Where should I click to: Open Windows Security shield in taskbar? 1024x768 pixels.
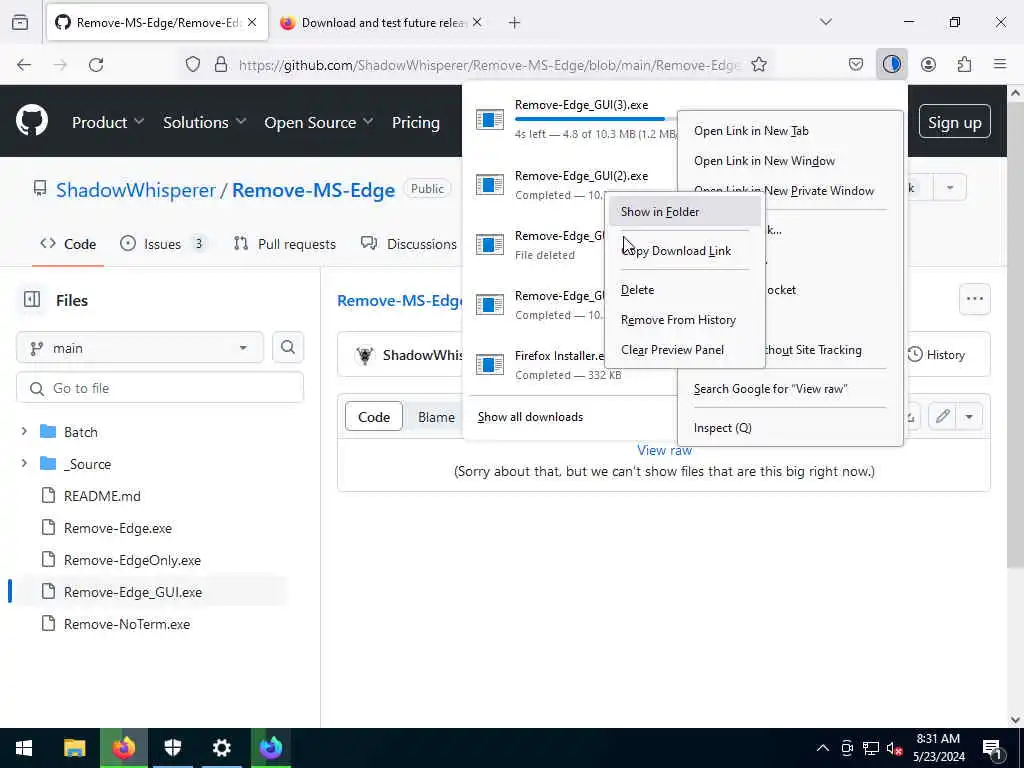(x=172, y=748)
